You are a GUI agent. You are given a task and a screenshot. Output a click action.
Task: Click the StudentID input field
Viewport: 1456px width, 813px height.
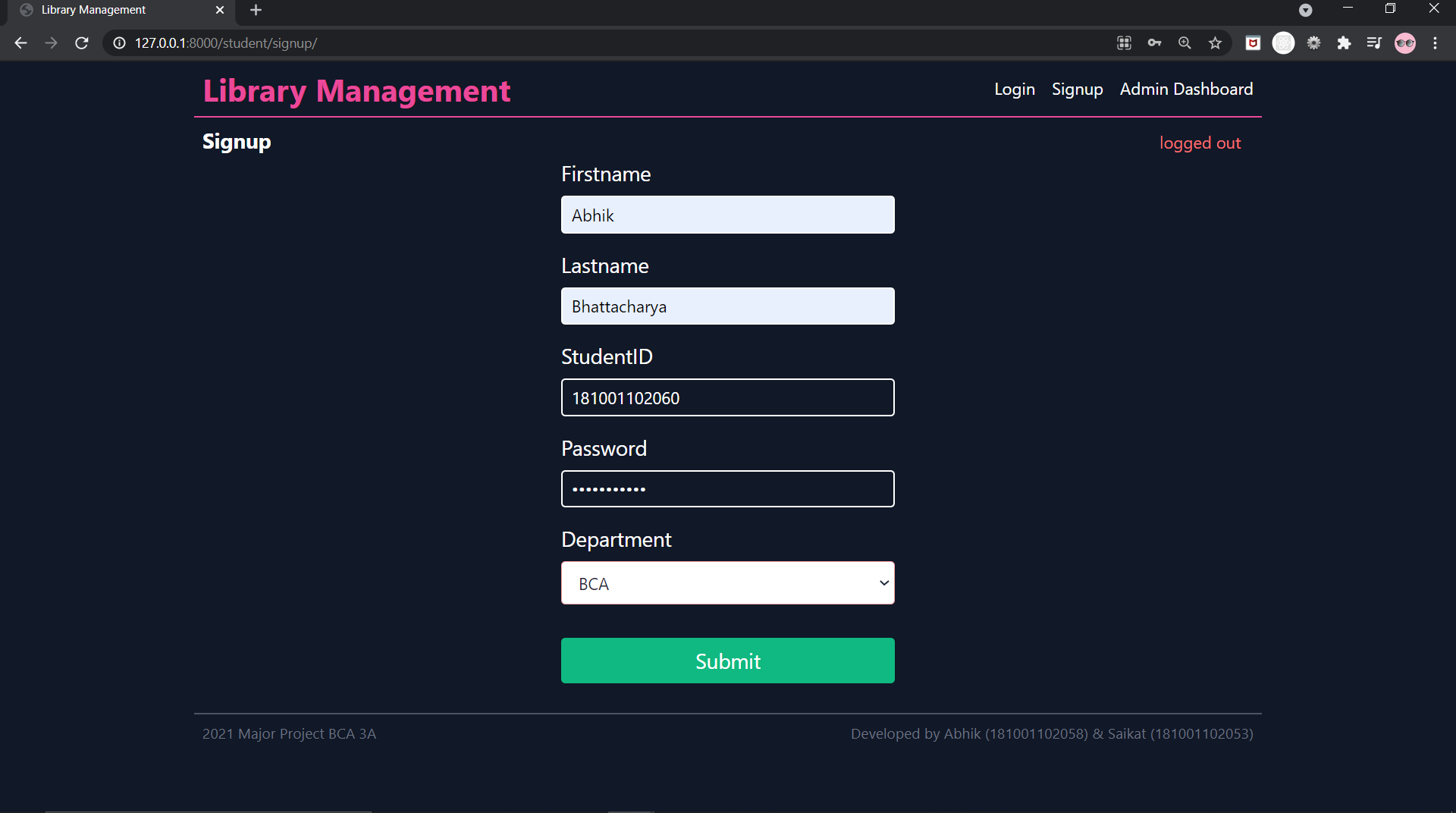[728, 397]
